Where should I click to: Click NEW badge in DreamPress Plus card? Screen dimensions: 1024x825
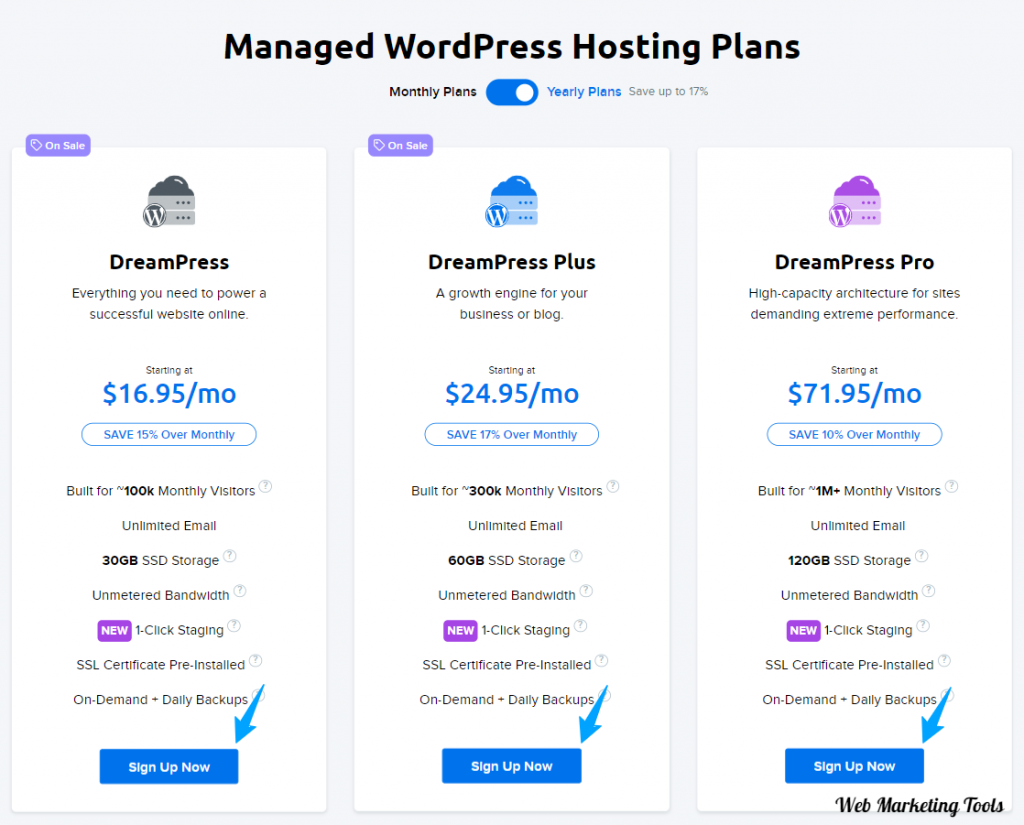point(460,630)
